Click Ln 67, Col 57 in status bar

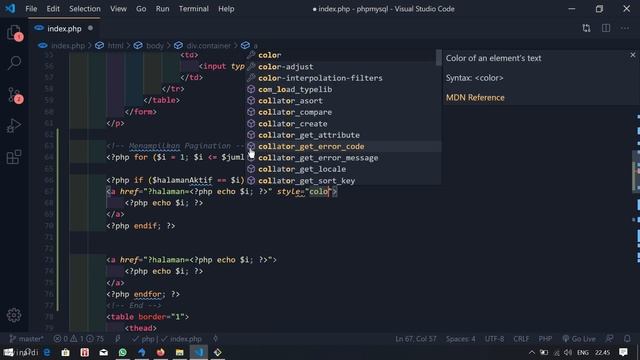(x=416, y=339)
